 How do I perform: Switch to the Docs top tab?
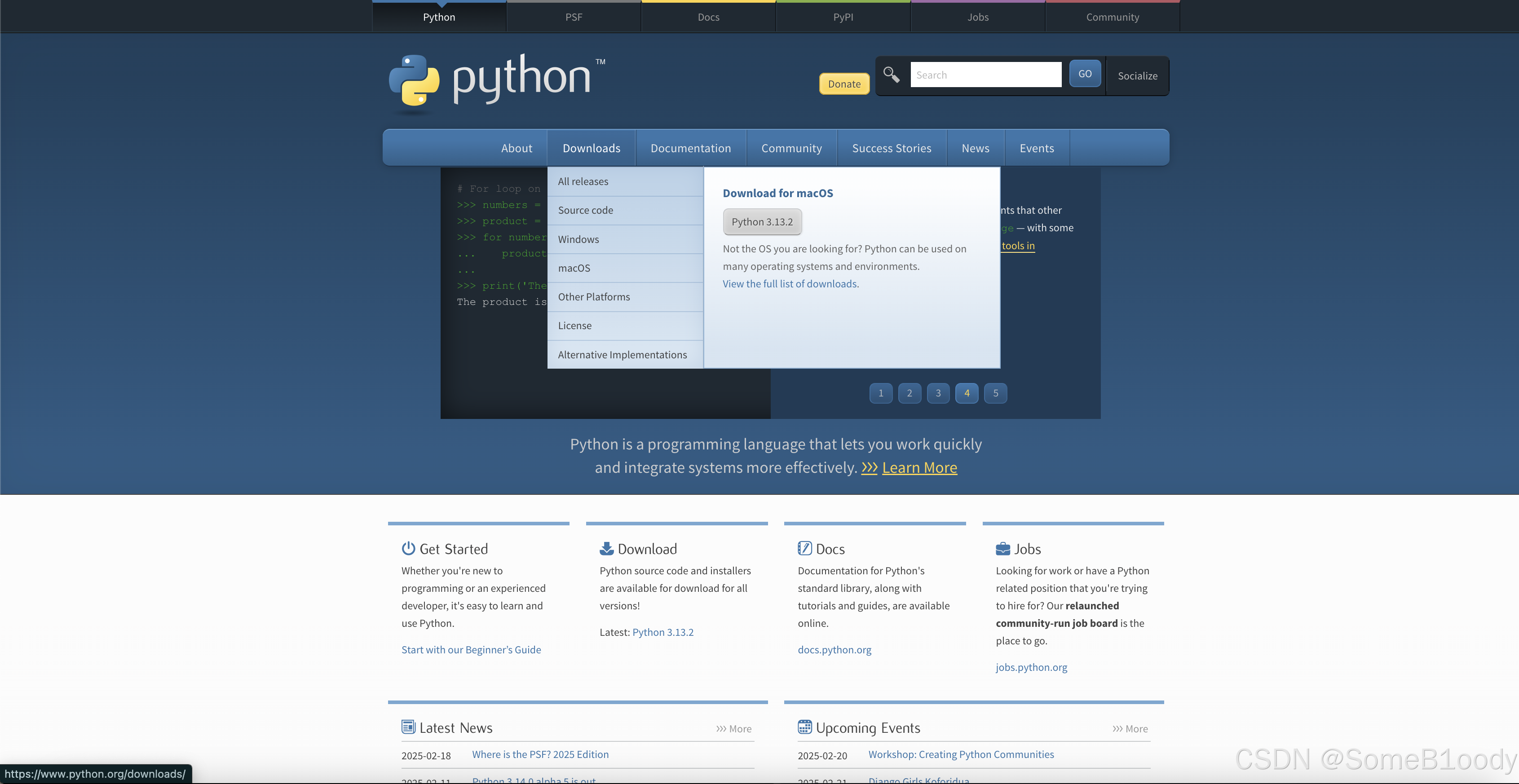click(708, 17)
